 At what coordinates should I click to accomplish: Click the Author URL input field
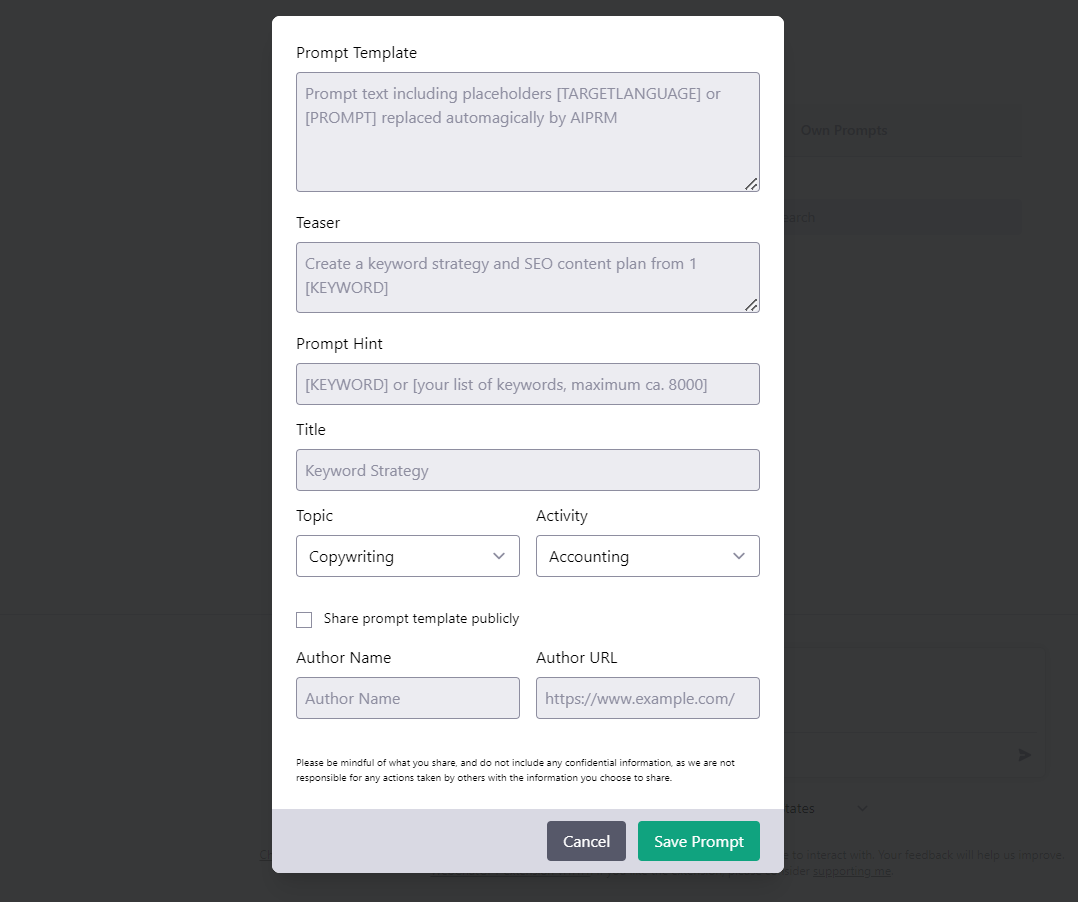point(648,698)
